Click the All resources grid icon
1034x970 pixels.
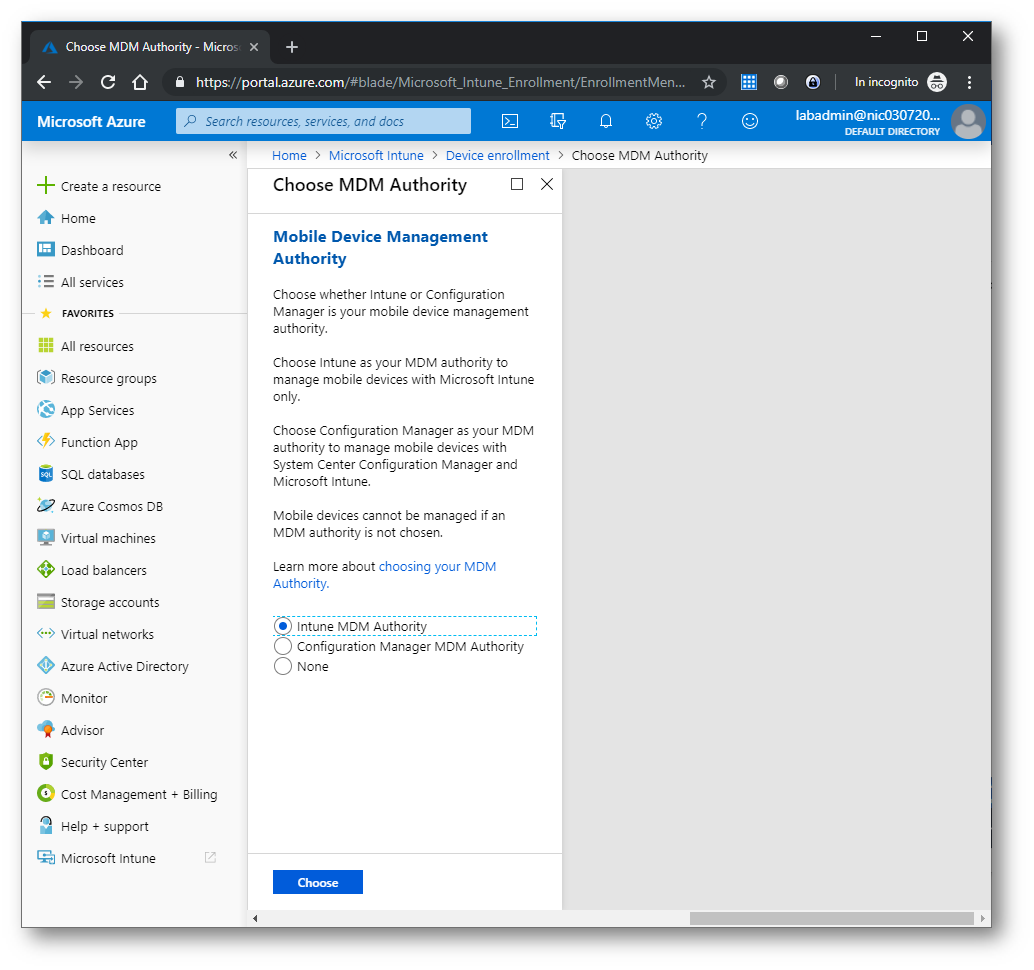point(46,346)
